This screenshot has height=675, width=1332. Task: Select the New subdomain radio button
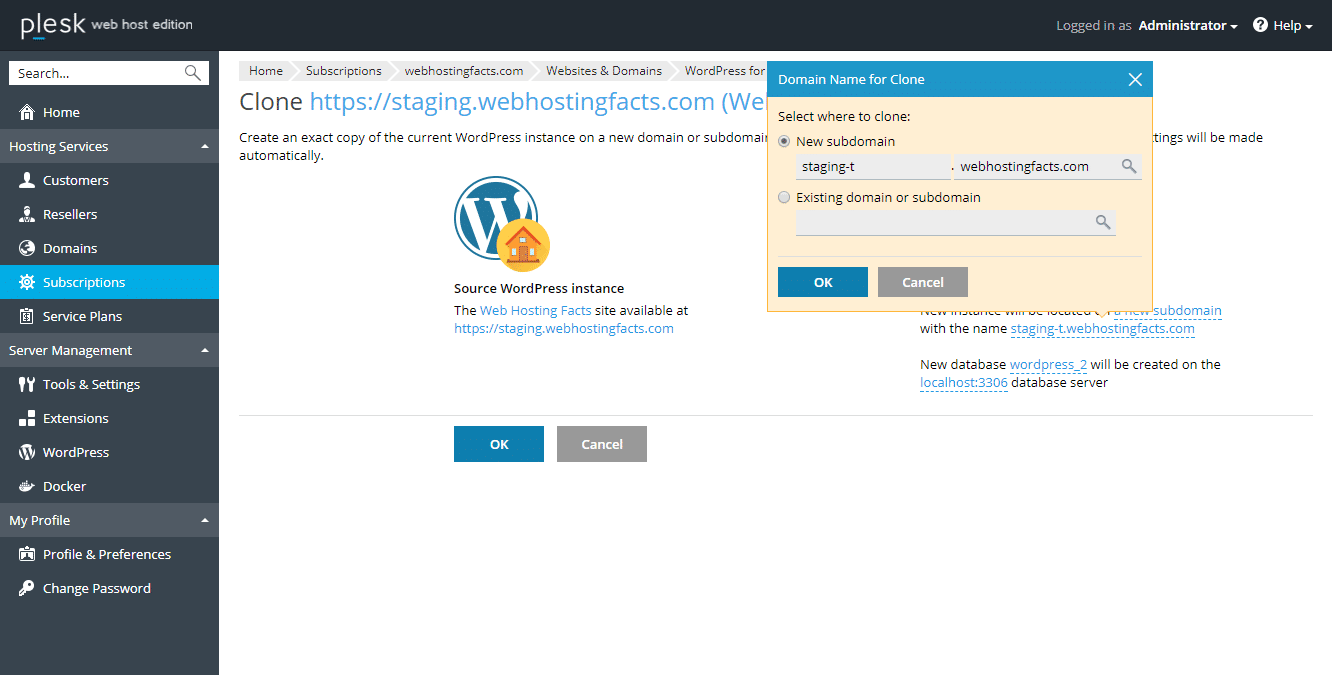(x=784, y=141)
